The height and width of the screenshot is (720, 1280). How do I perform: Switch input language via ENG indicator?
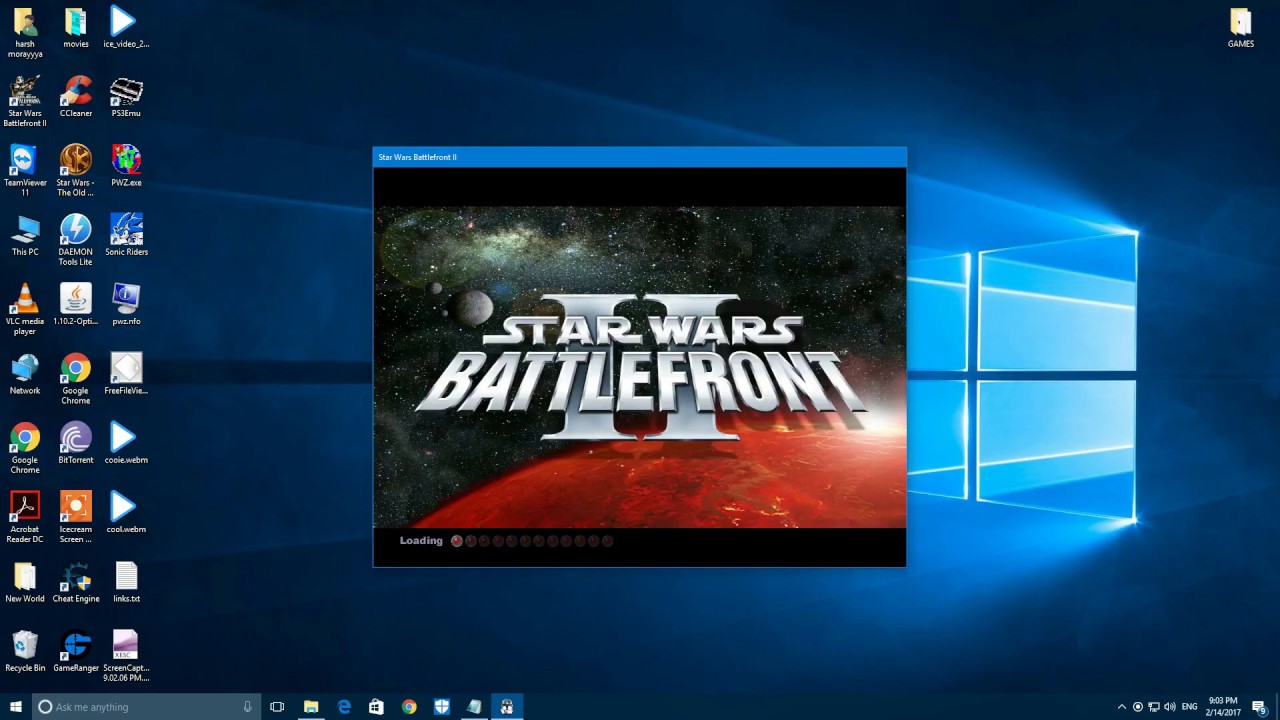1190,707
